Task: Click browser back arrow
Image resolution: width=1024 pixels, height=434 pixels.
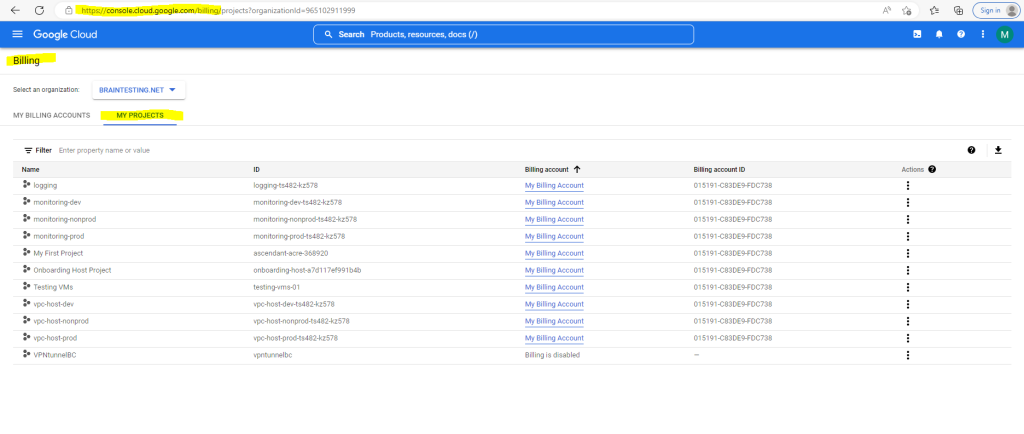Action: (x=16, y=10)
